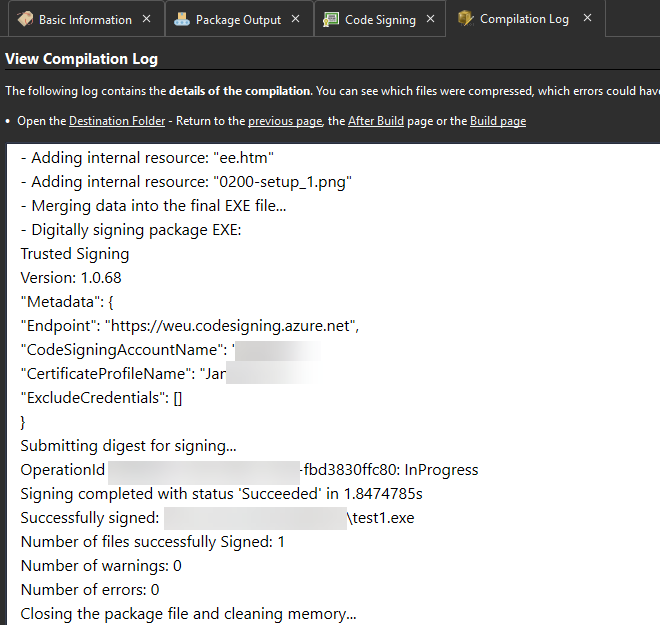Click the 'Number of errors: 0' line

pos(90,590)
